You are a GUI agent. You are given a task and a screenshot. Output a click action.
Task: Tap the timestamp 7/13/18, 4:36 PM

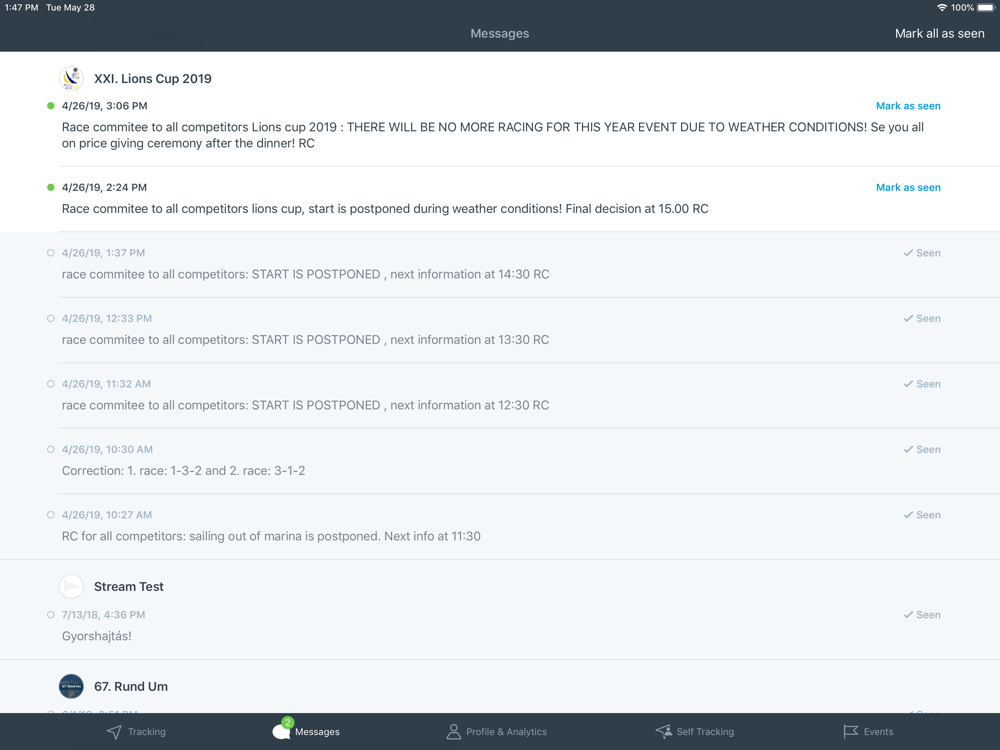(x=103, y=615)
